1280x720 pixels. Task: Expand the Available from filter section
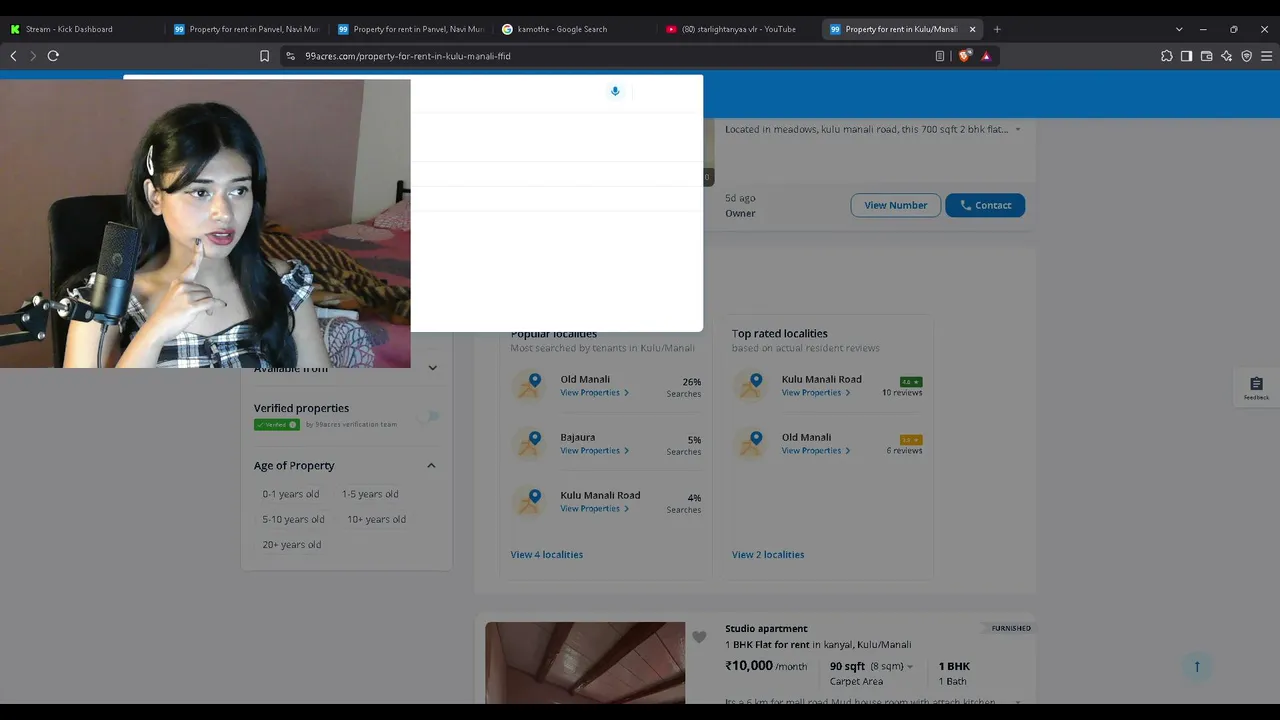click(x=432, y=368)
